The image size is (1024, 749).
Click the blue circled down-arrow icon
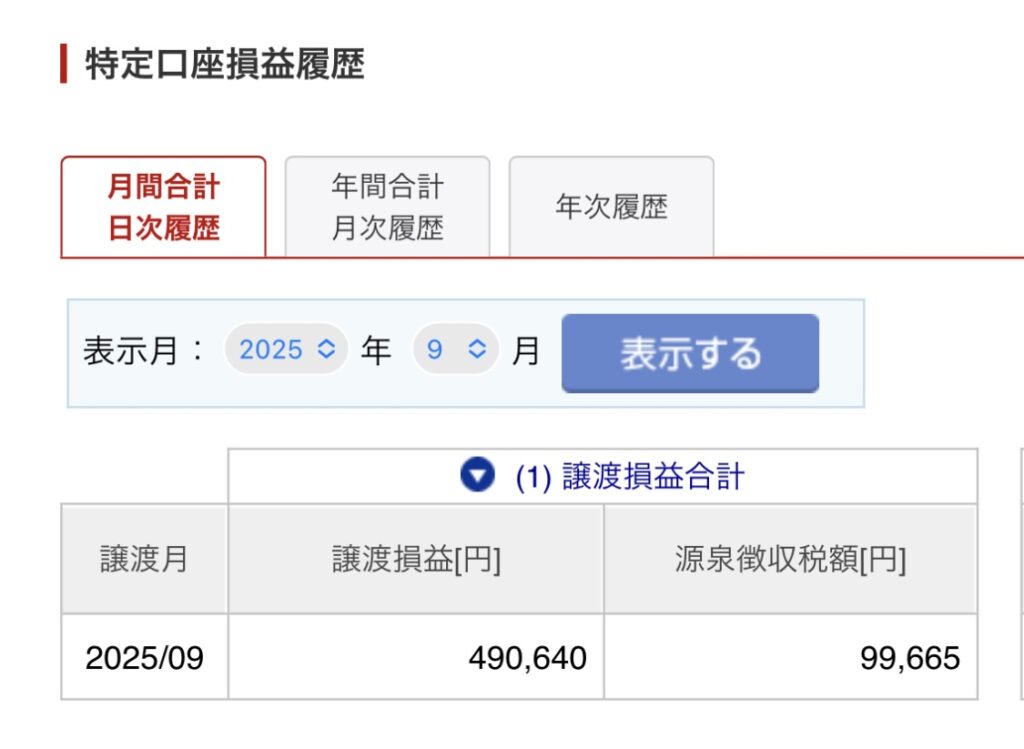[477, 477]
